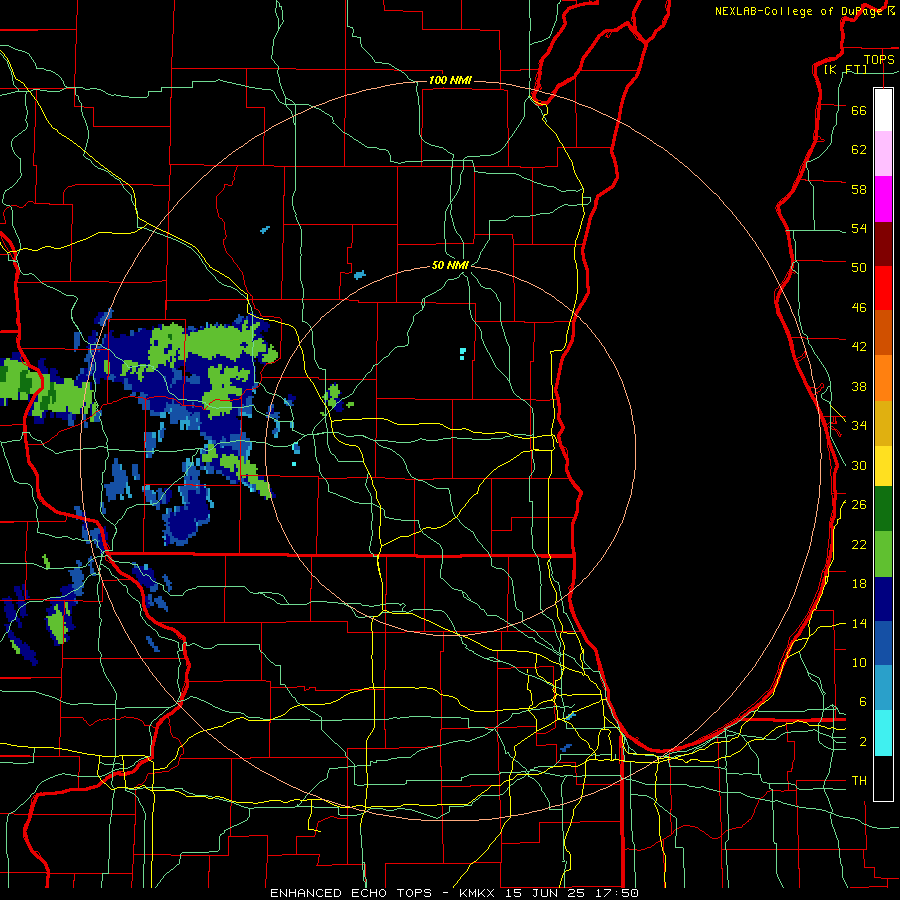Click the "50" legend value

tap(859, 268)
